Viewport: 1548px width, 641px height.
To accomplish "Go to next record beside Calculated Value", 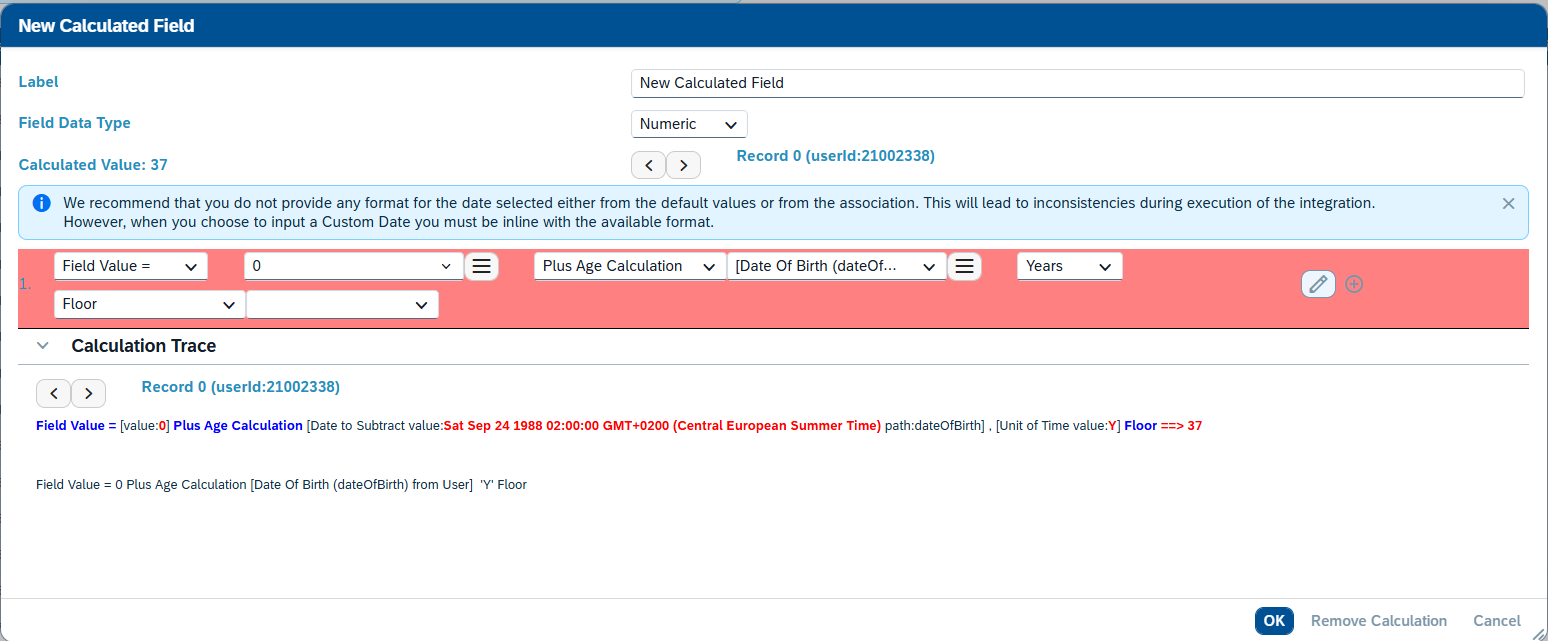I will 683,165.
